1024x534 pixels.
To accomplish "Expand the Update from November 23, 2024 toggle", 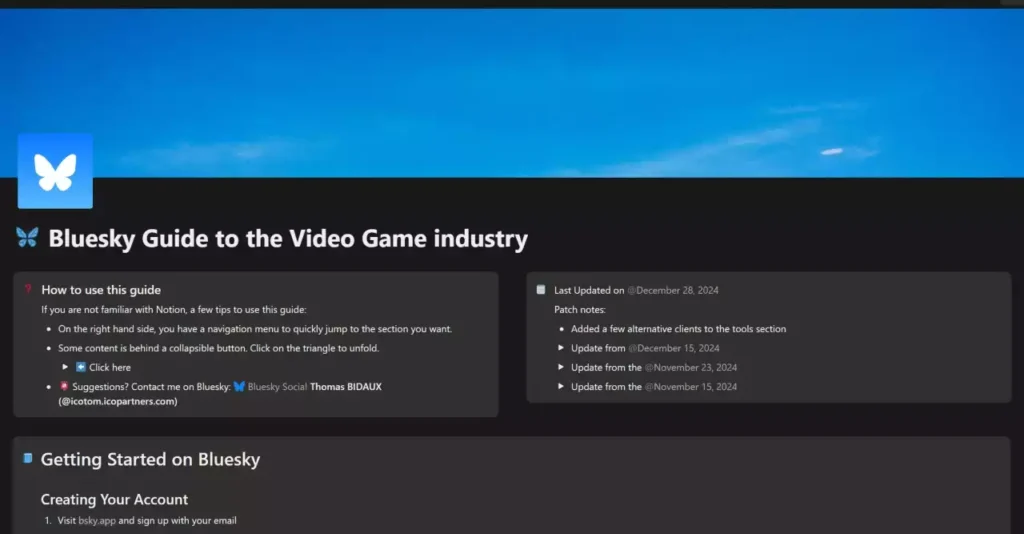I will coord(561,367).
